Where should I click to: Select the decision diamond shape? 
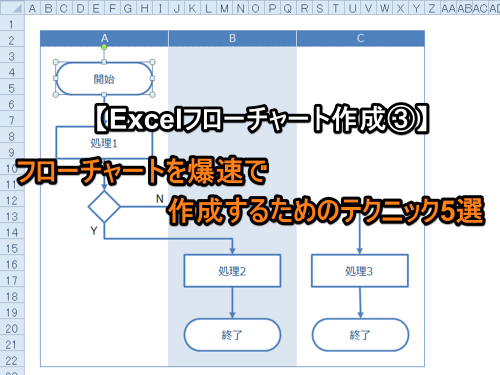coord(104,207)
